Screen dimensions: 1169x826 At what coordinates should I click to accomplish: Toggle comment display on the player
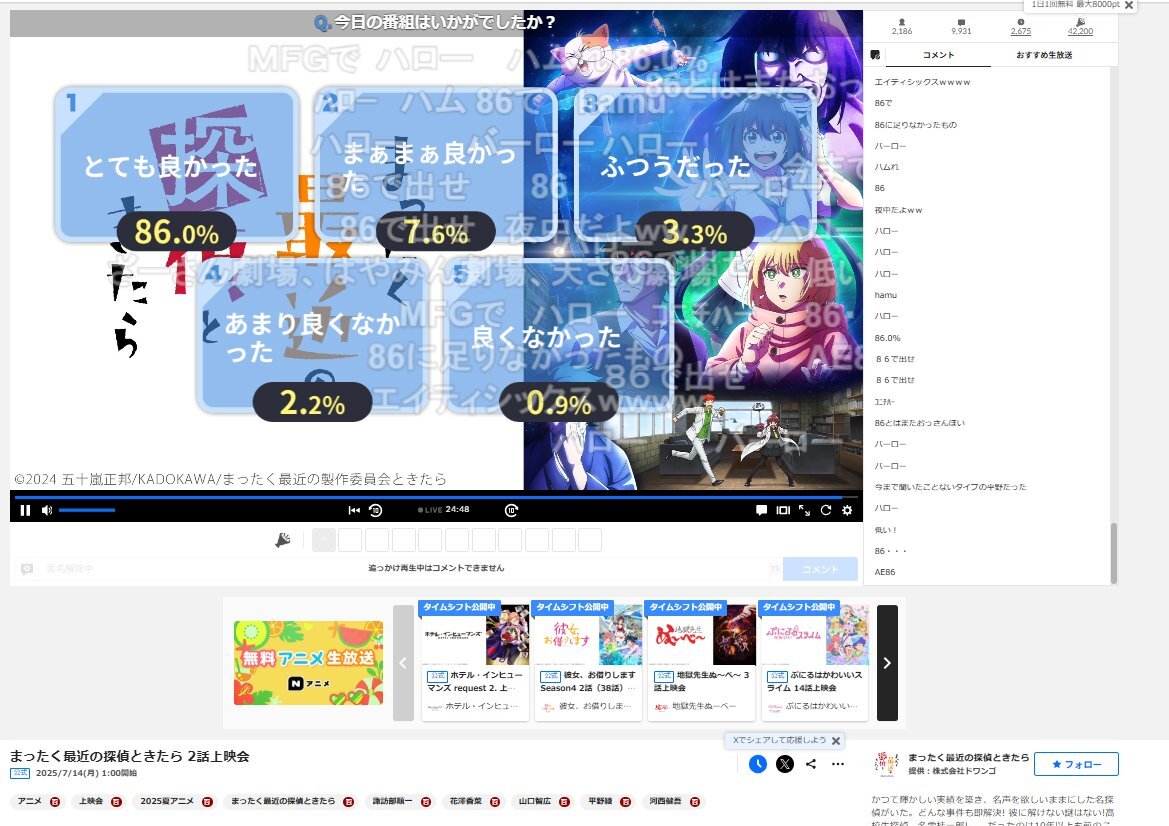pyautogui.click(x=761, y=511)
